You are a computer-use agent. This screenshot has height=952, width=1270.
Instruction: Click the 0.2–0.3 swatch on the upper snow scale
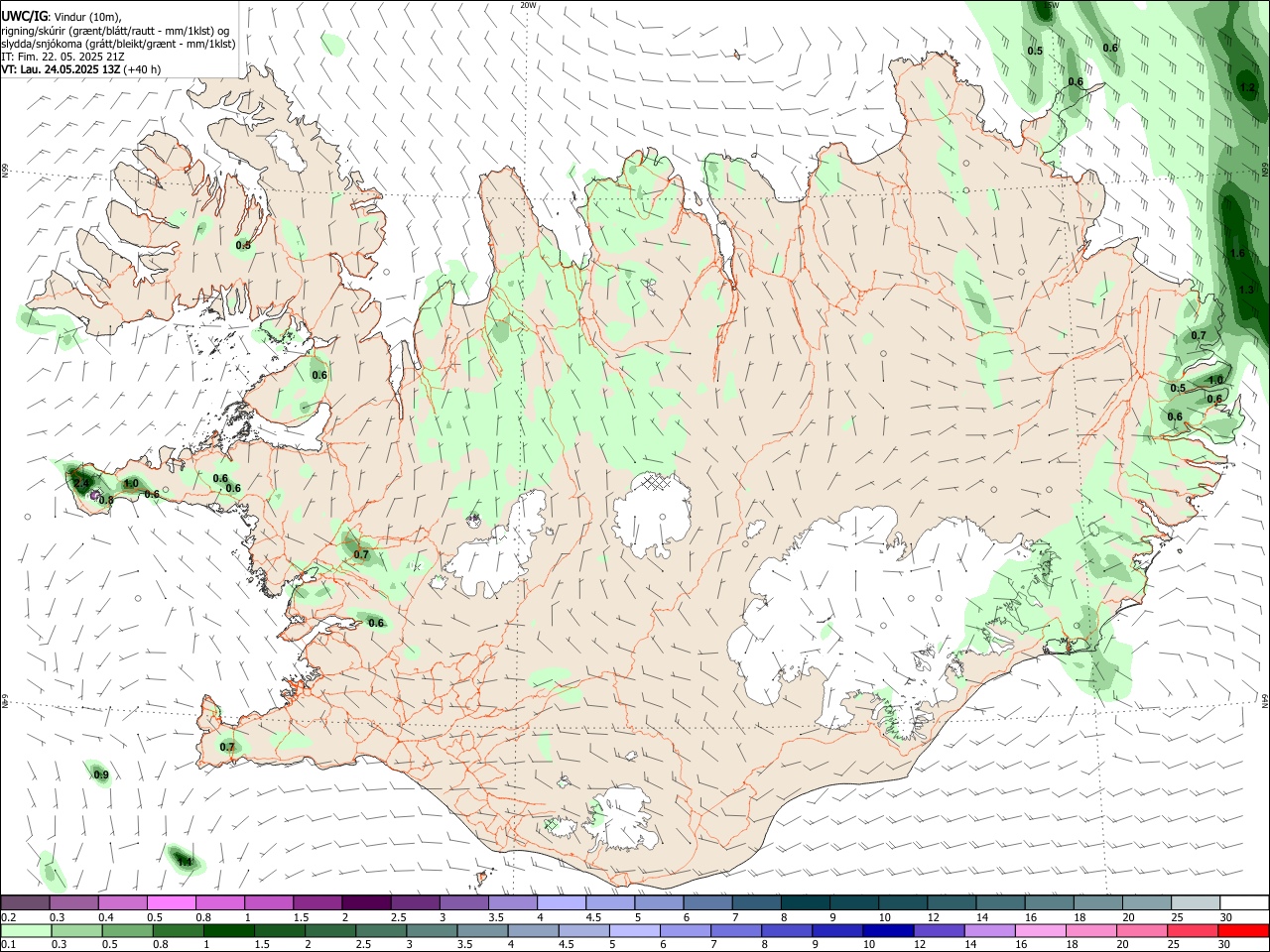pyautogui.click(x=25, y=903)
